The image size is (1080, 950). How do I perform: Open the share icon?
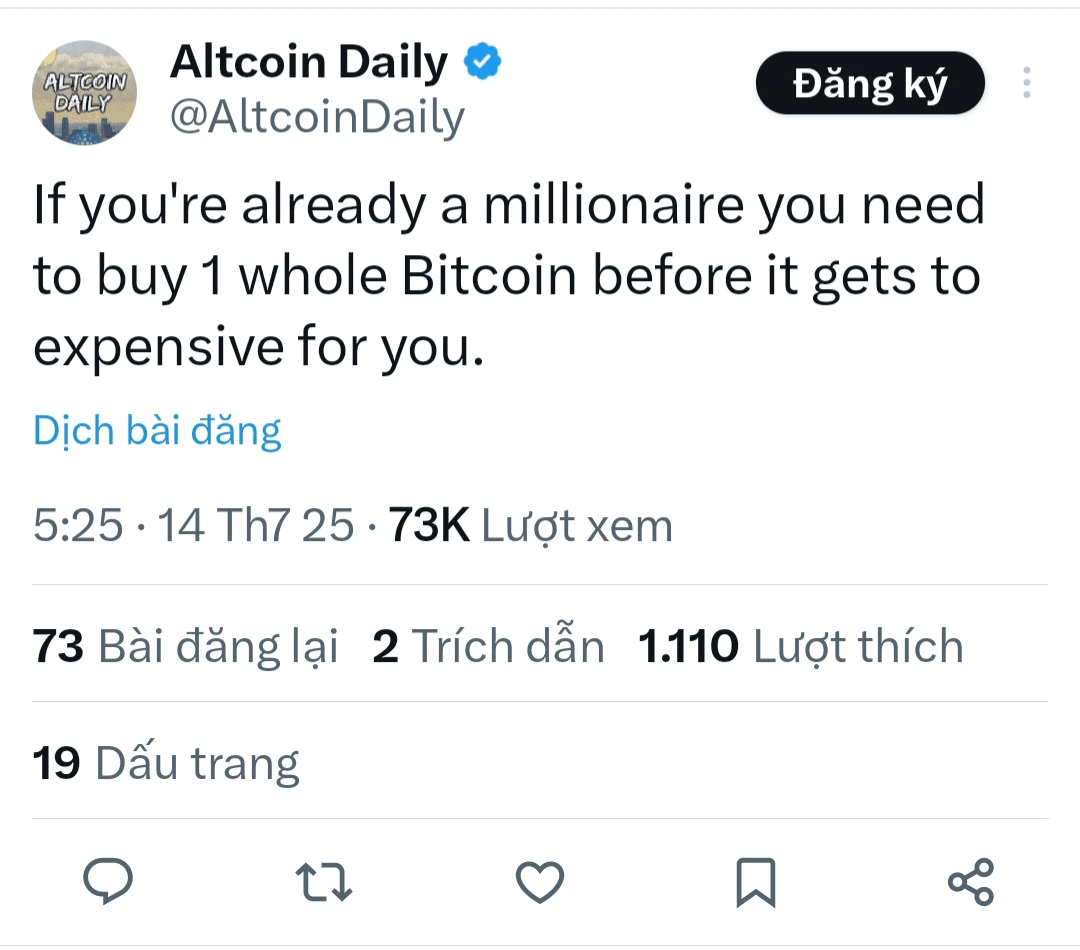pos(971,882)
